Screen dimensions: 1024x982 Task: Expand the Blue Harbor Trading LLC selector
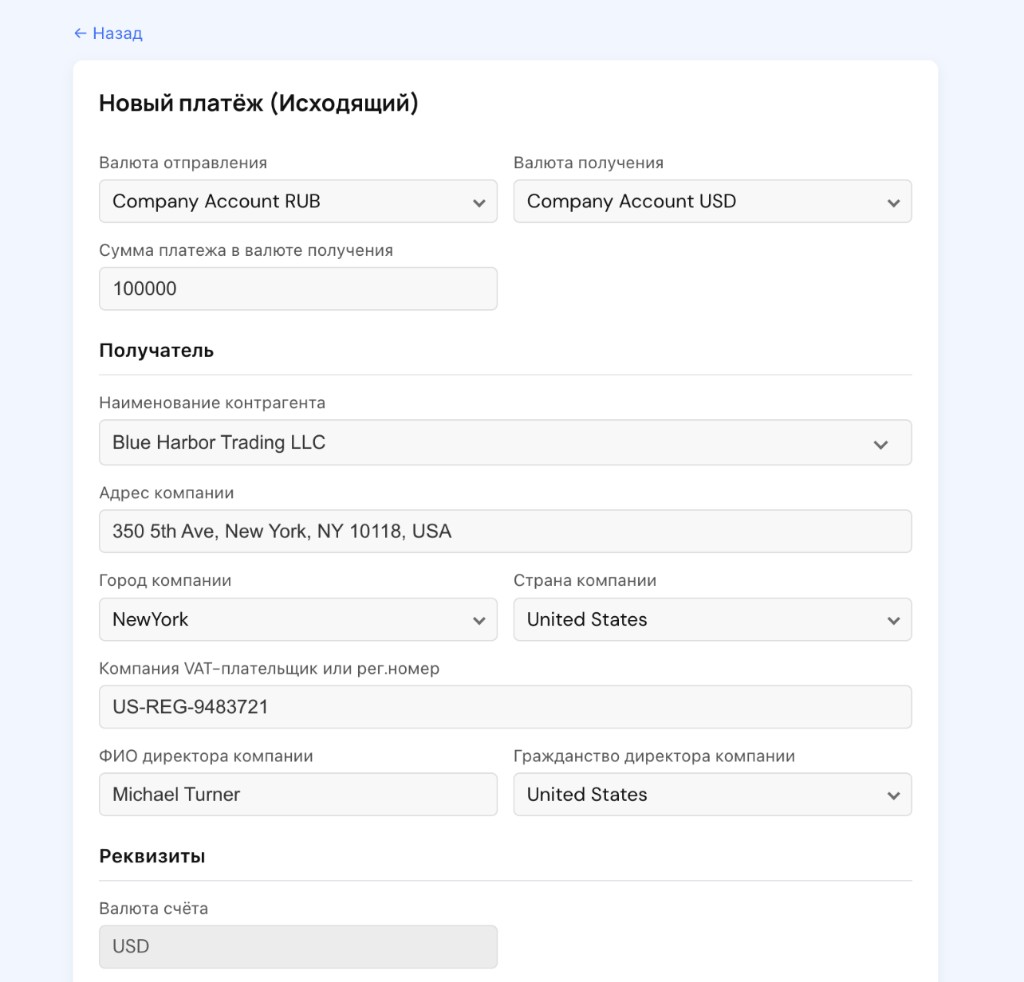tap(480, 442)
